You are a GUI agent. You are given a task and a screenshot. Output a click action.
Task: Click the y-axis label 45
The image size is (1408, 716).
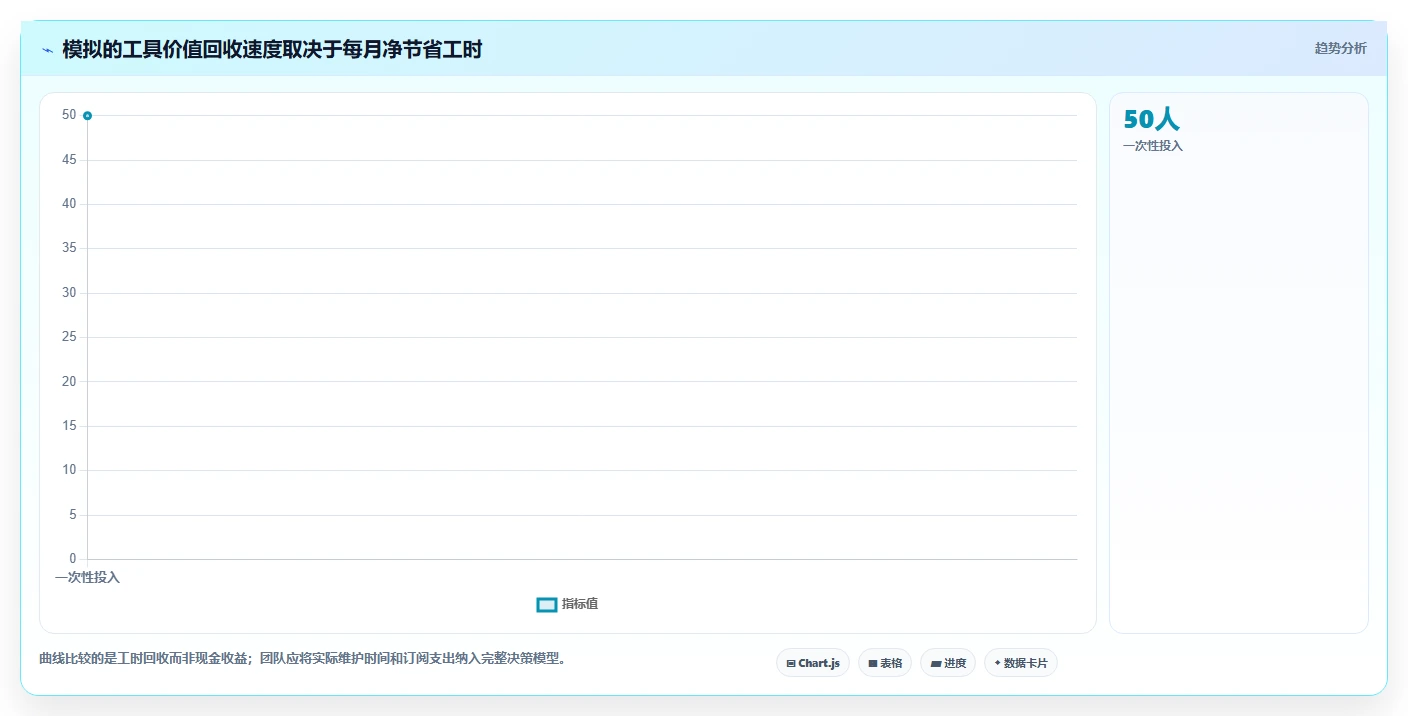coord(69,160)
